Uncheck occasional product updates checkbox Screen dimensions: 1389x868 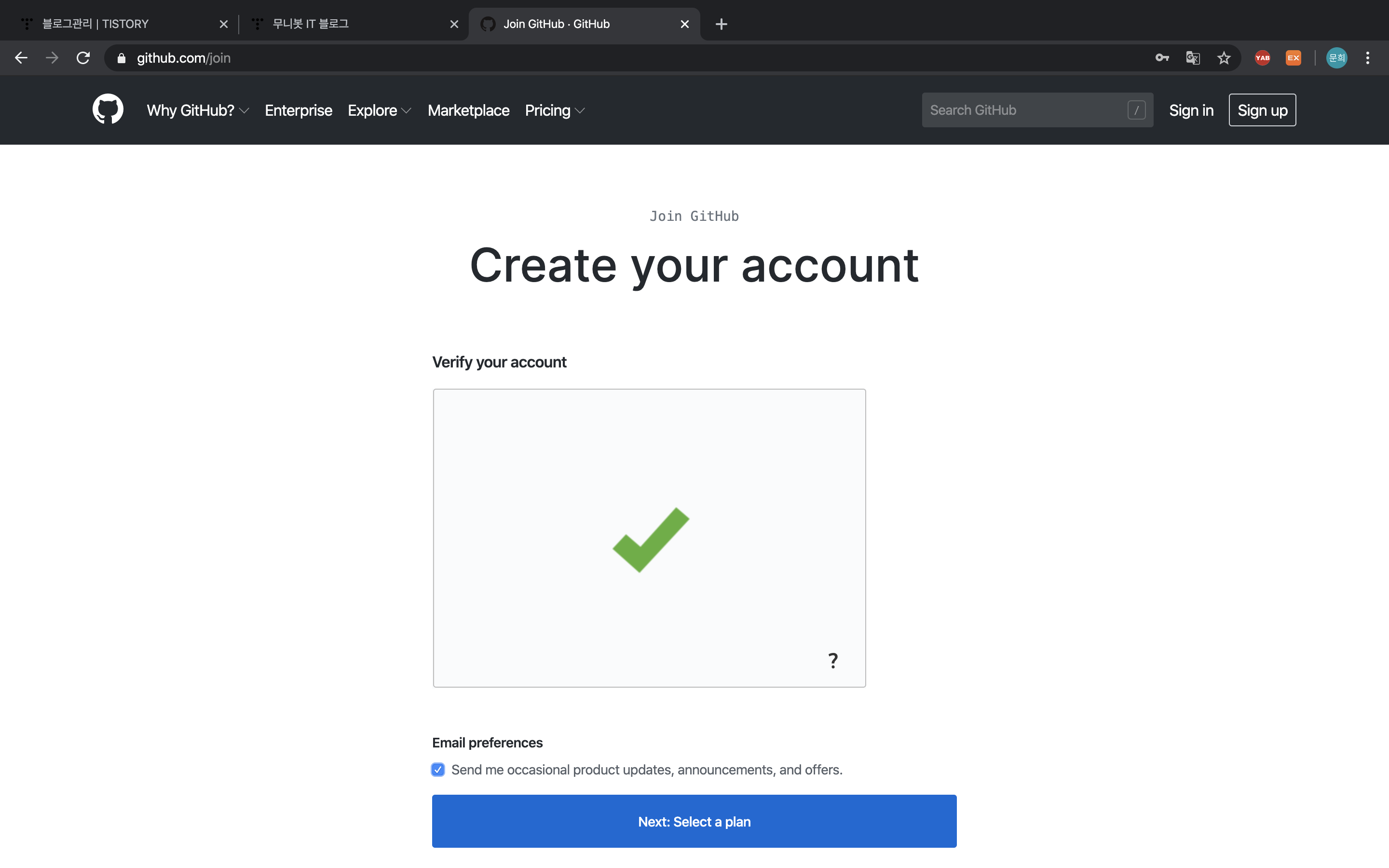[438, 770]
